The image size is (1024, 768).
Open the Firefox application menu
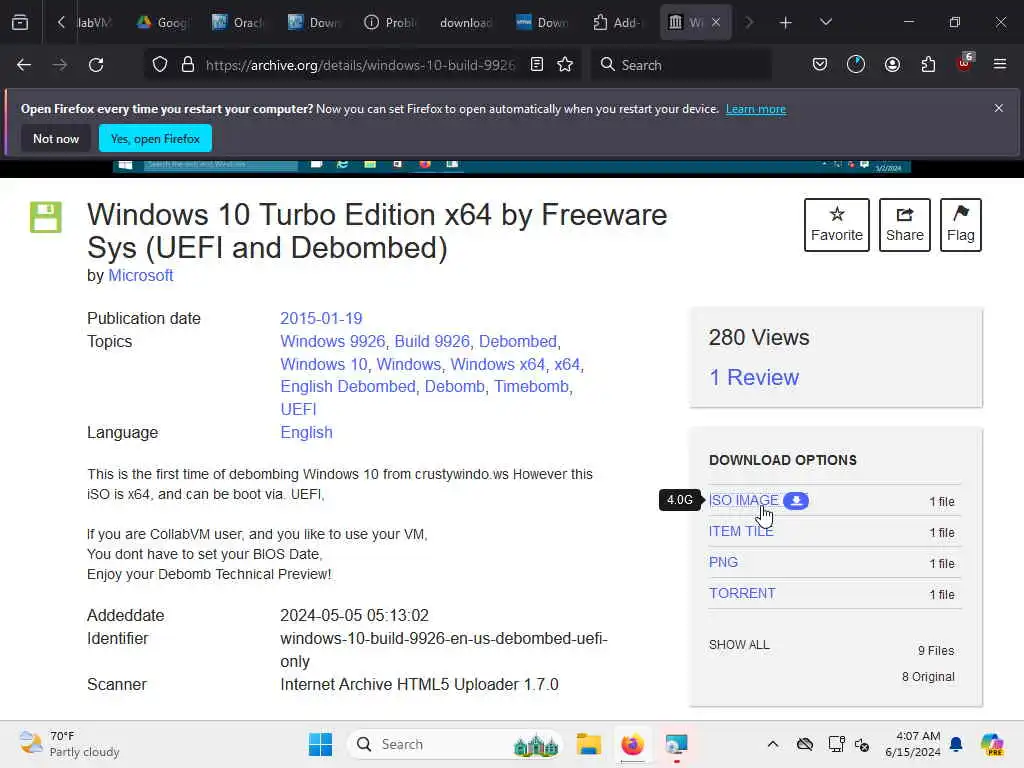pos(1000,65)
